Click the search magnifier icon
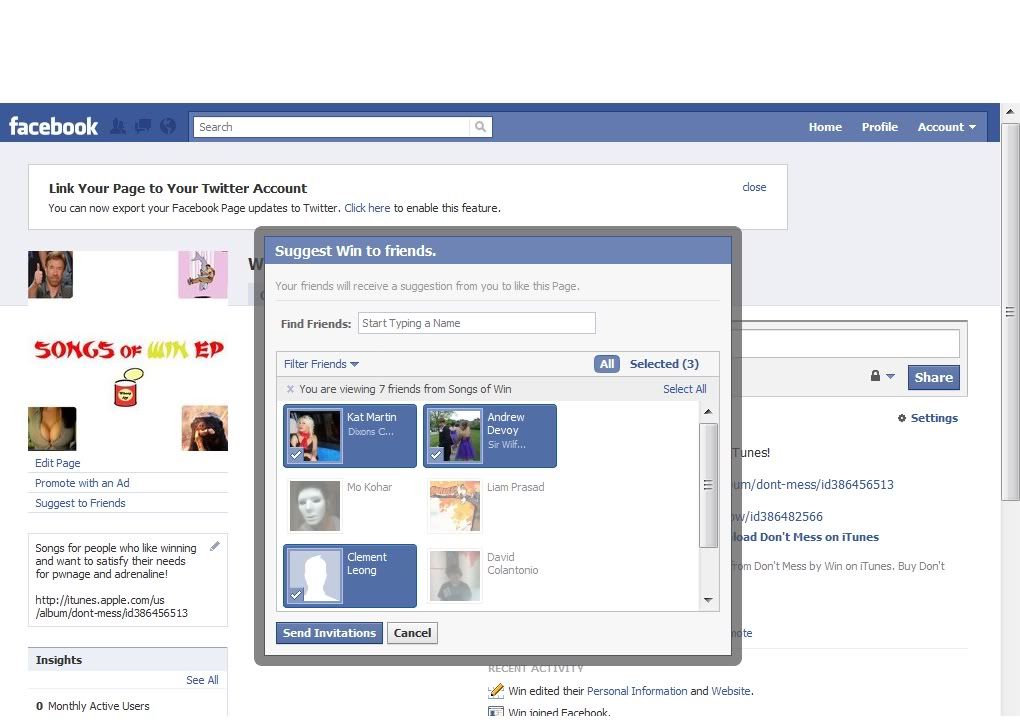 [481, 127]
